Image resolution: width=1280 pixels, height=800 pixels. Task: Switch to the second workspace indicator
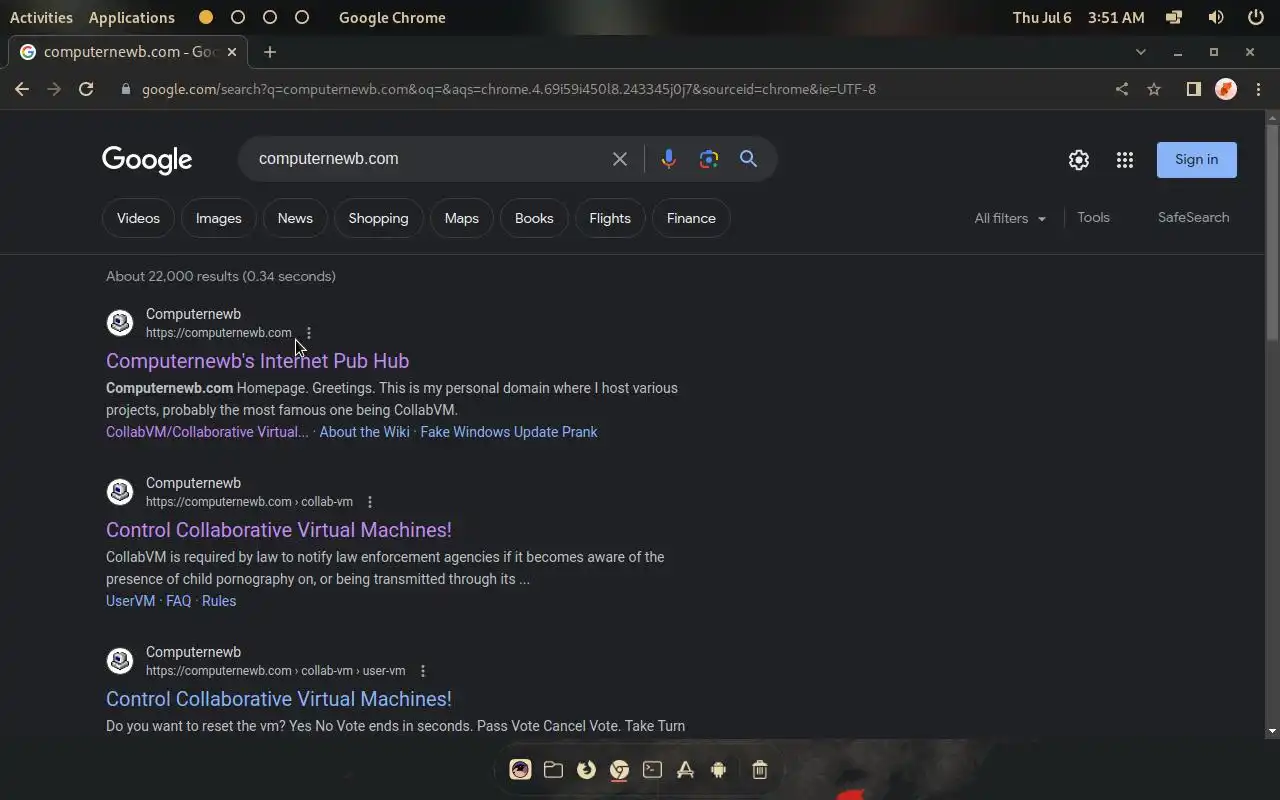(238, 17)
